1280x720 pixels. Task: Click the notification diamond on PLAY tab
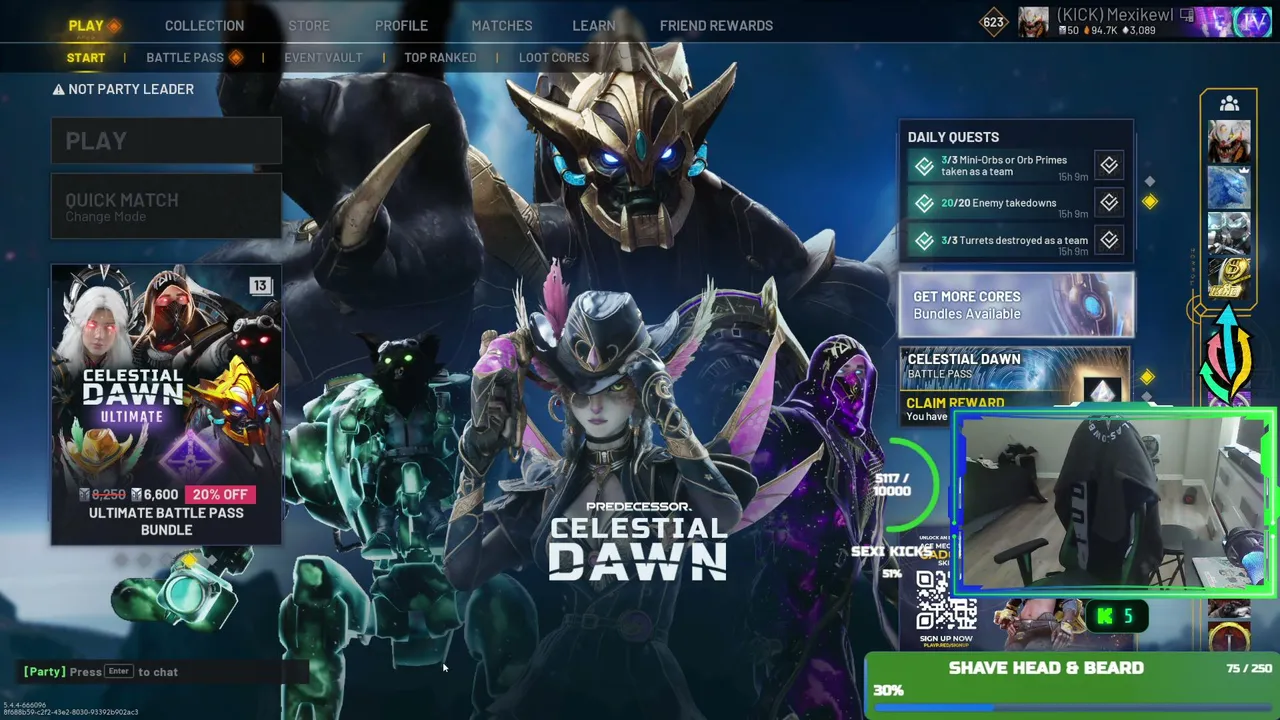(x=114, y=26)
